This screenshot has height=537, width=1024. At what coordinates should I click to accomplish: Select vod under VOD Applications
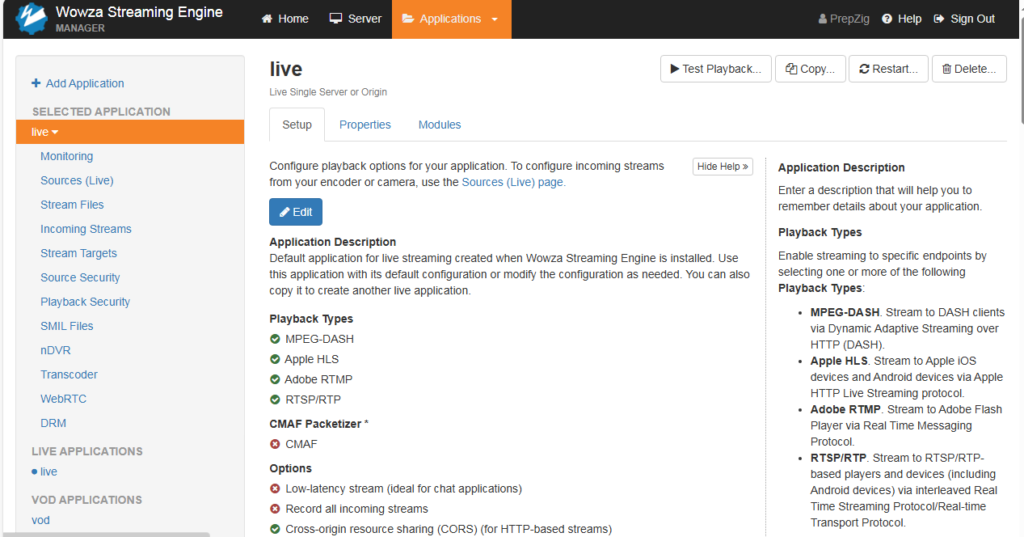[40, 520]
